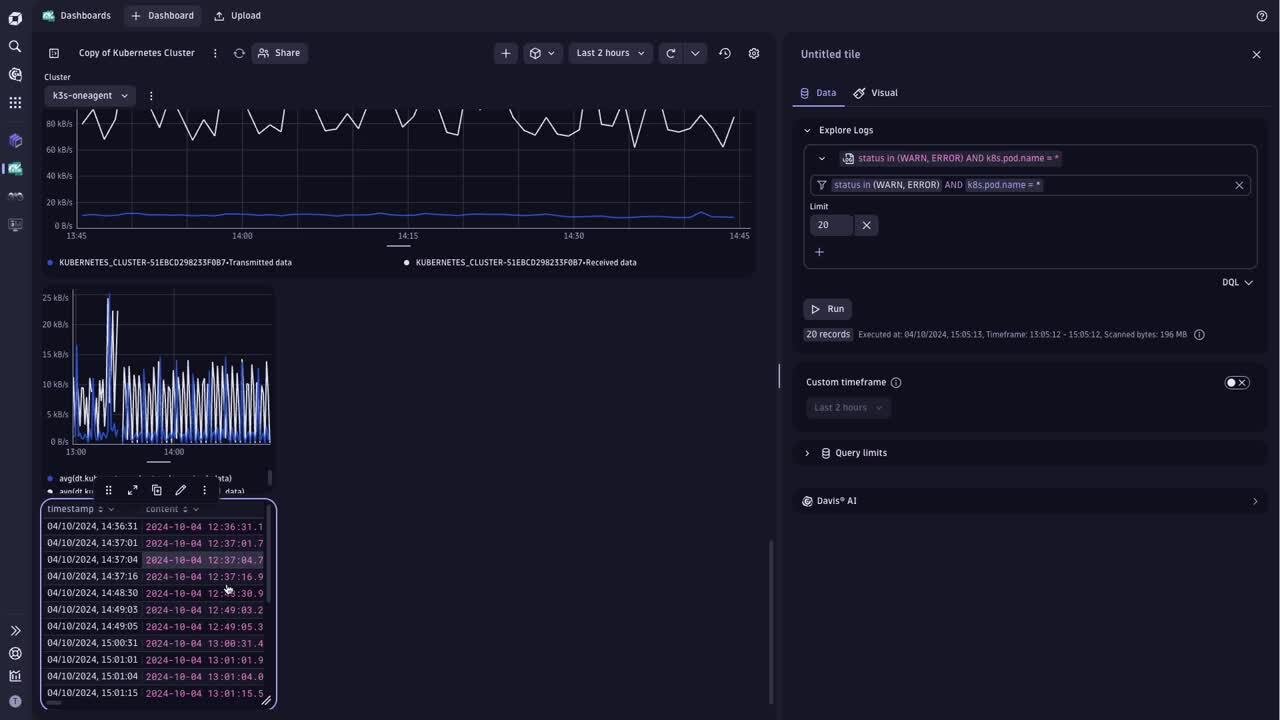The width and height of the screenshot is (1280, 720).
Task: Switch to the Data tab
Action: tap(817, 93)
